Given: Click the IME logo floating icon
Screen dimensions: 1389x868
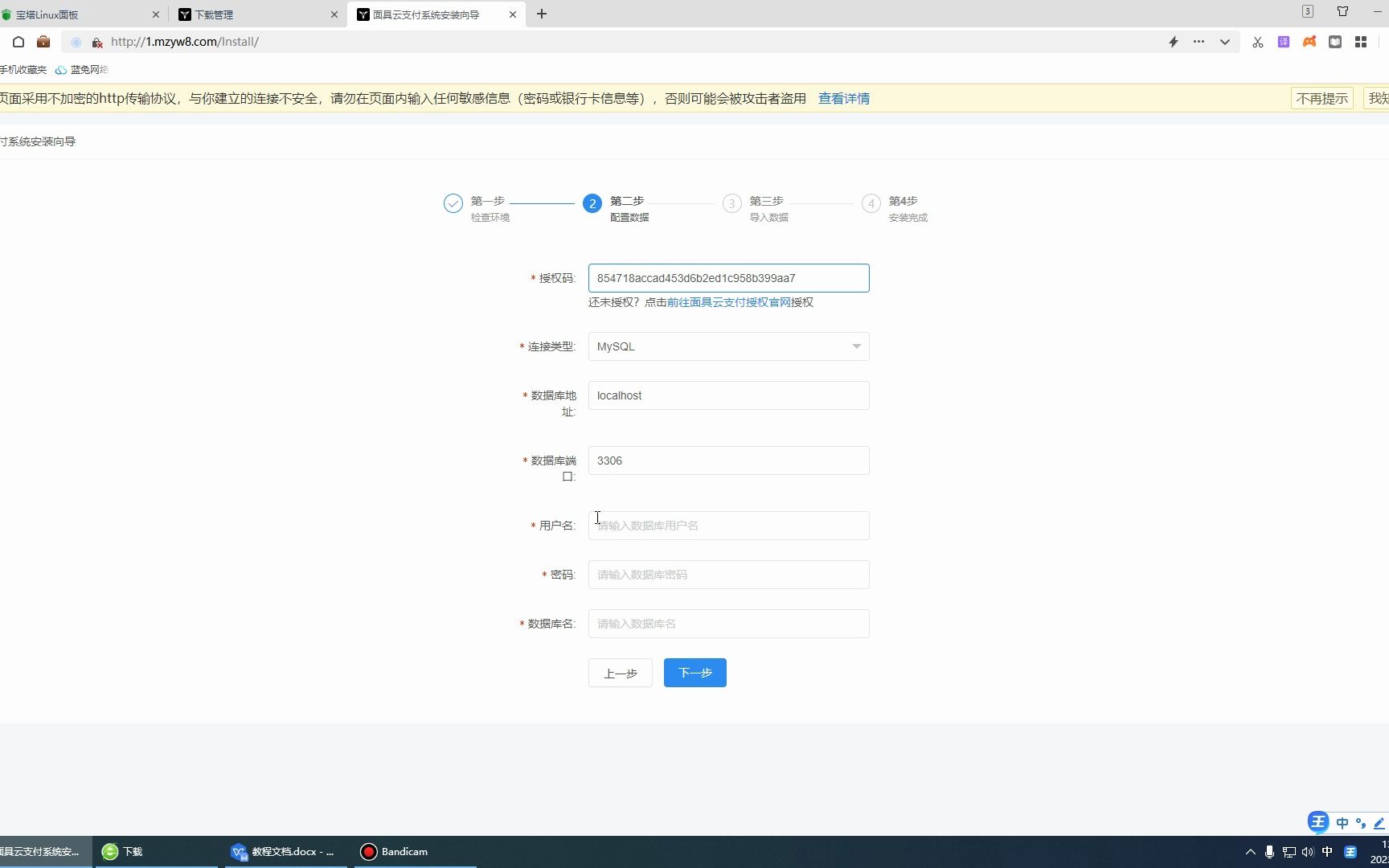Looking at the screenshot, I should (1318, 822).
